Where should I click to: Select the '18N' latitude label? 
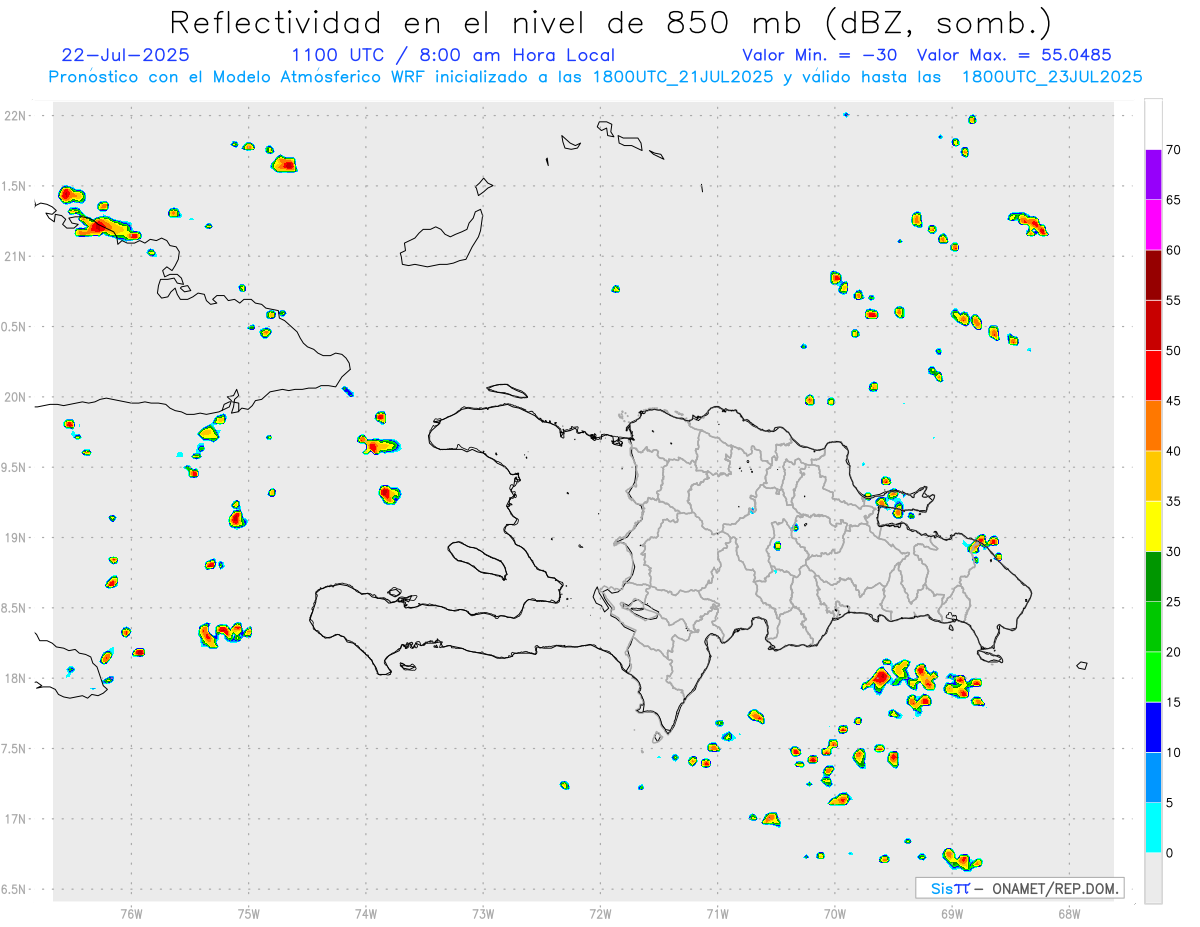[16, 678]
